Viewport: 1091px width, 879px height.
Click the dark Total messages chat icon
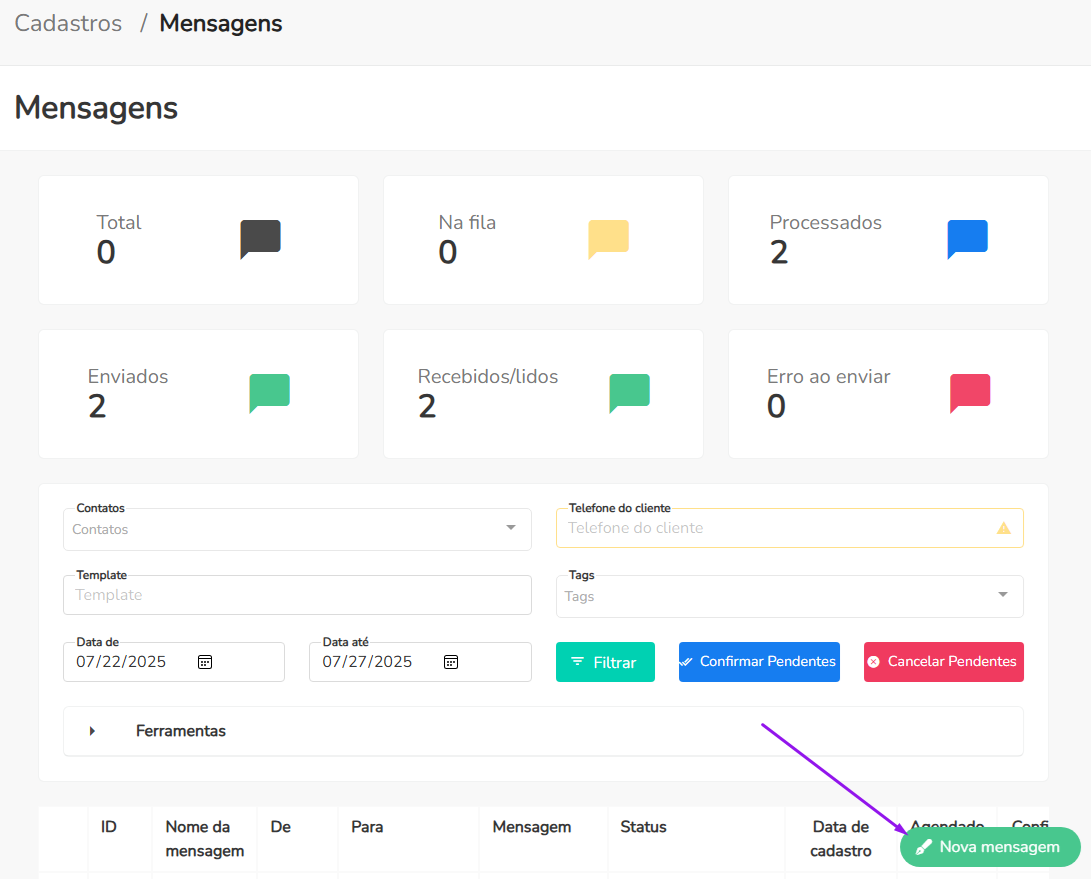(x=260, y=239)
